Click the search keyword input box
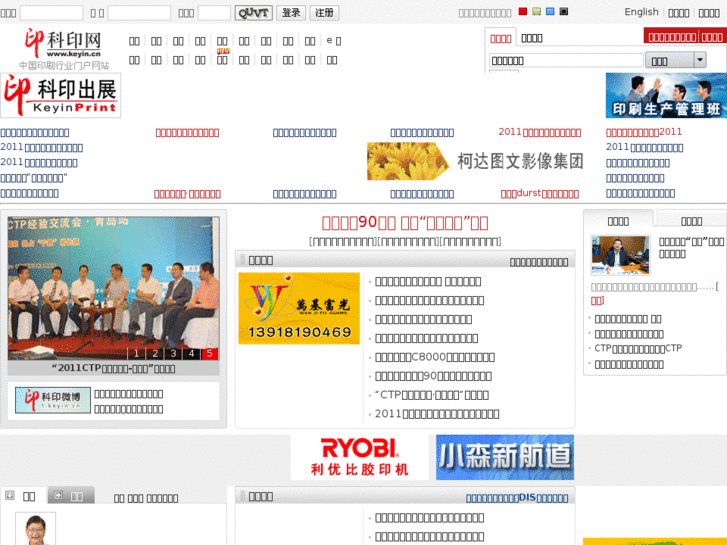Image resolution: width=727 pixels, height=545 pixels. (566, 61)
